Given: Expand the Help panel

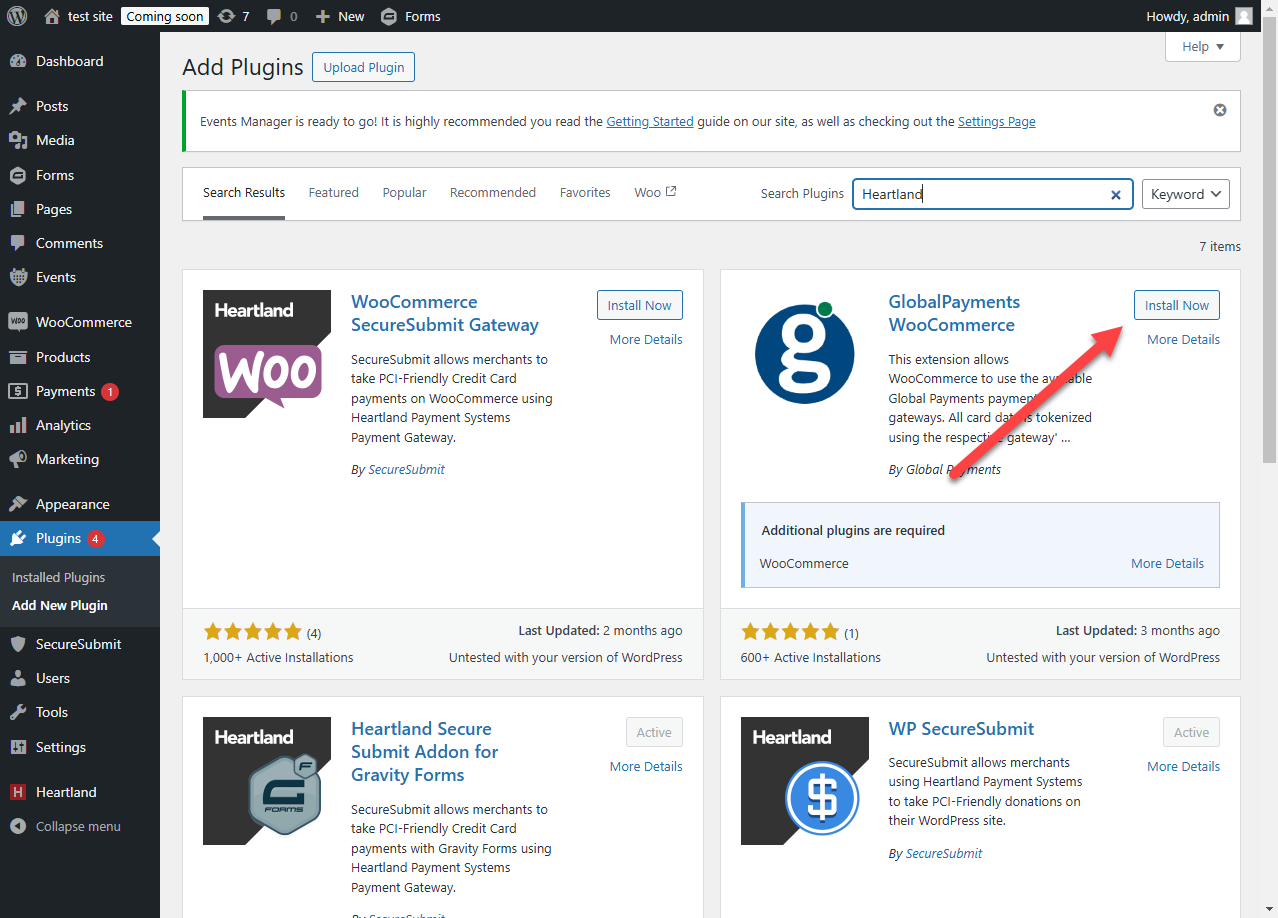Looking at the screenshot, I should pos(1202,47).
